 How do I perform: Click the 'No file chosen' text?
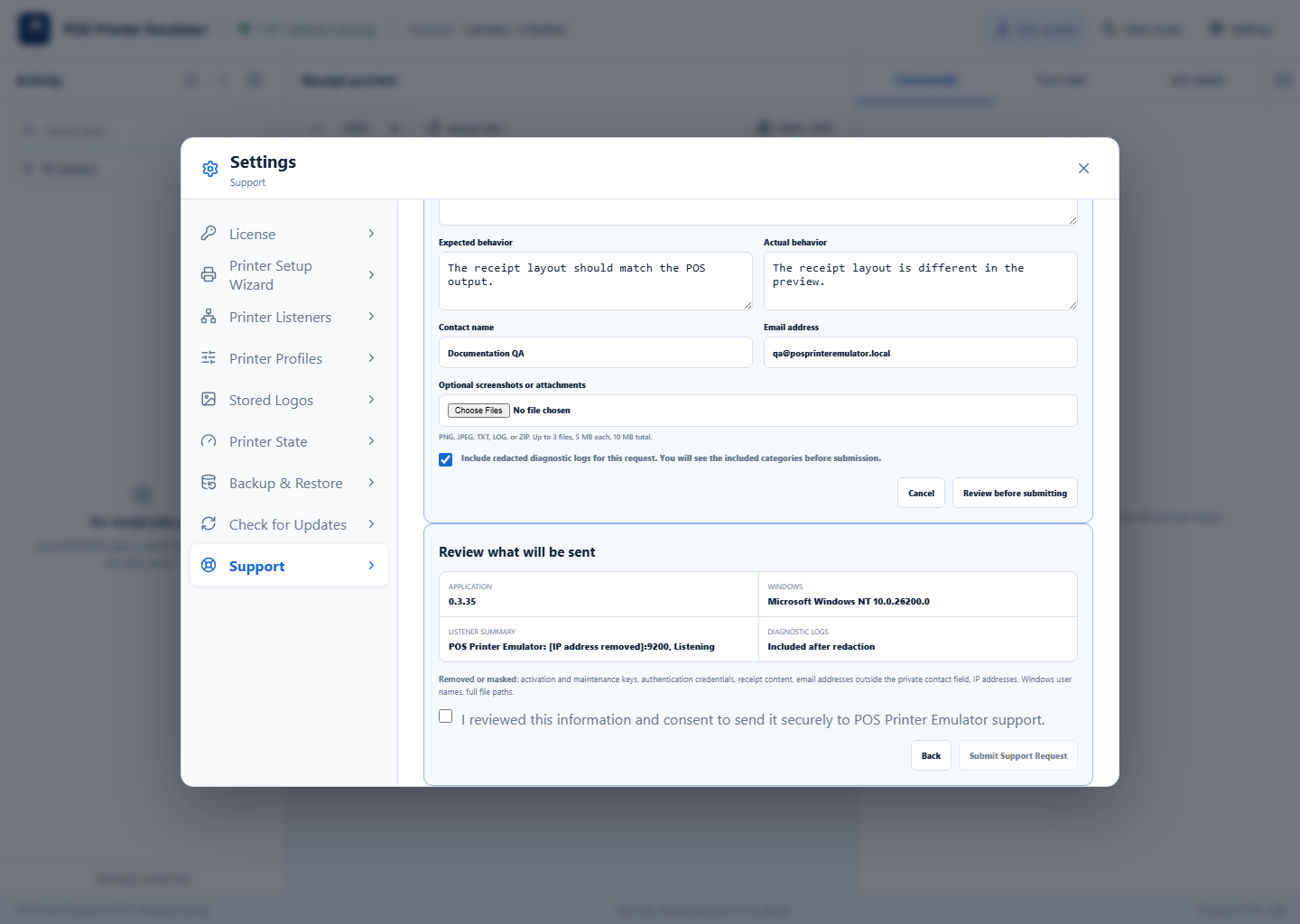click(x=542, y=411)
